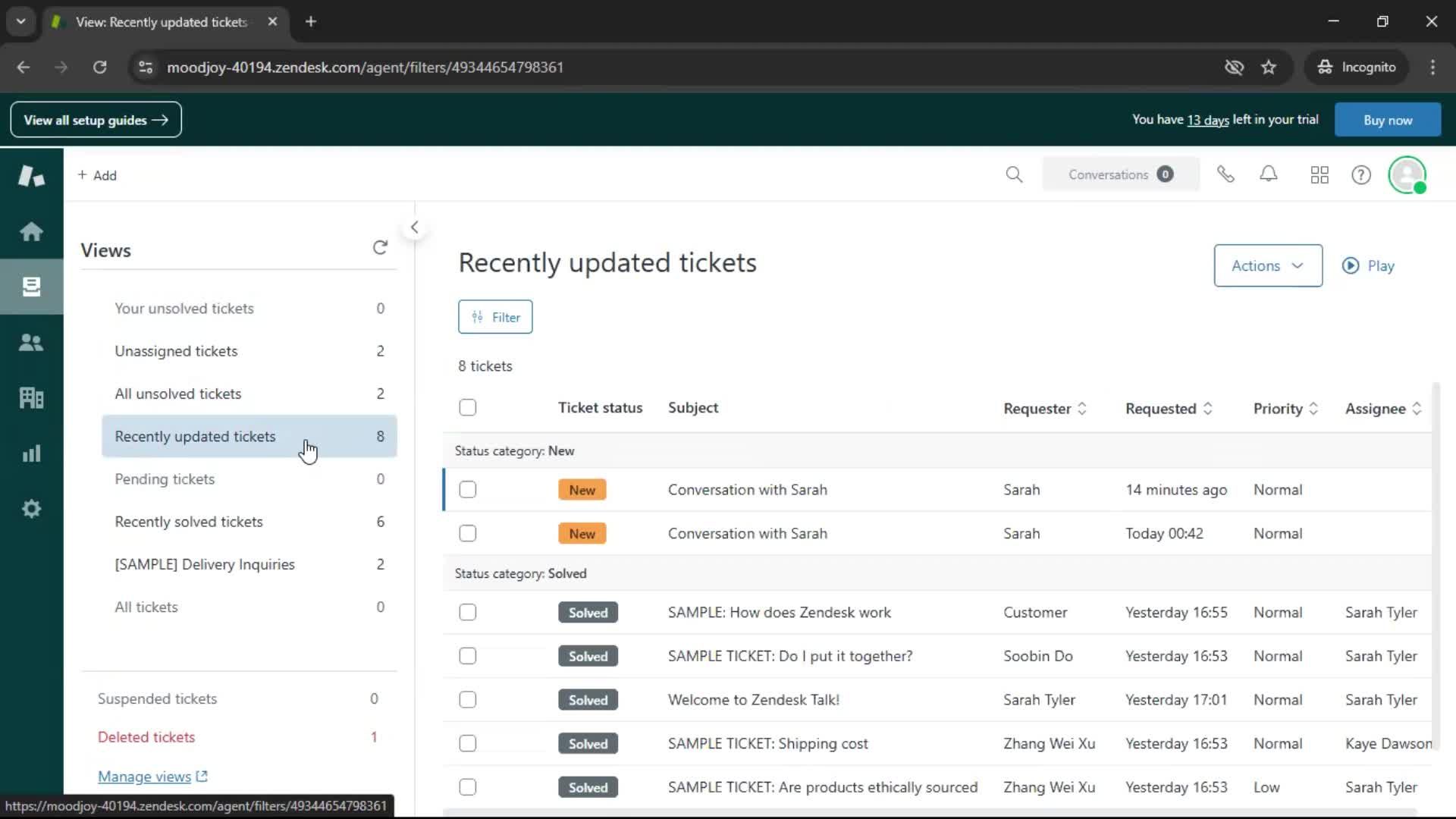The width and height of the screenshot is (1456, 819).
Task: Refresh the Views list
Action: click(380, 247)
